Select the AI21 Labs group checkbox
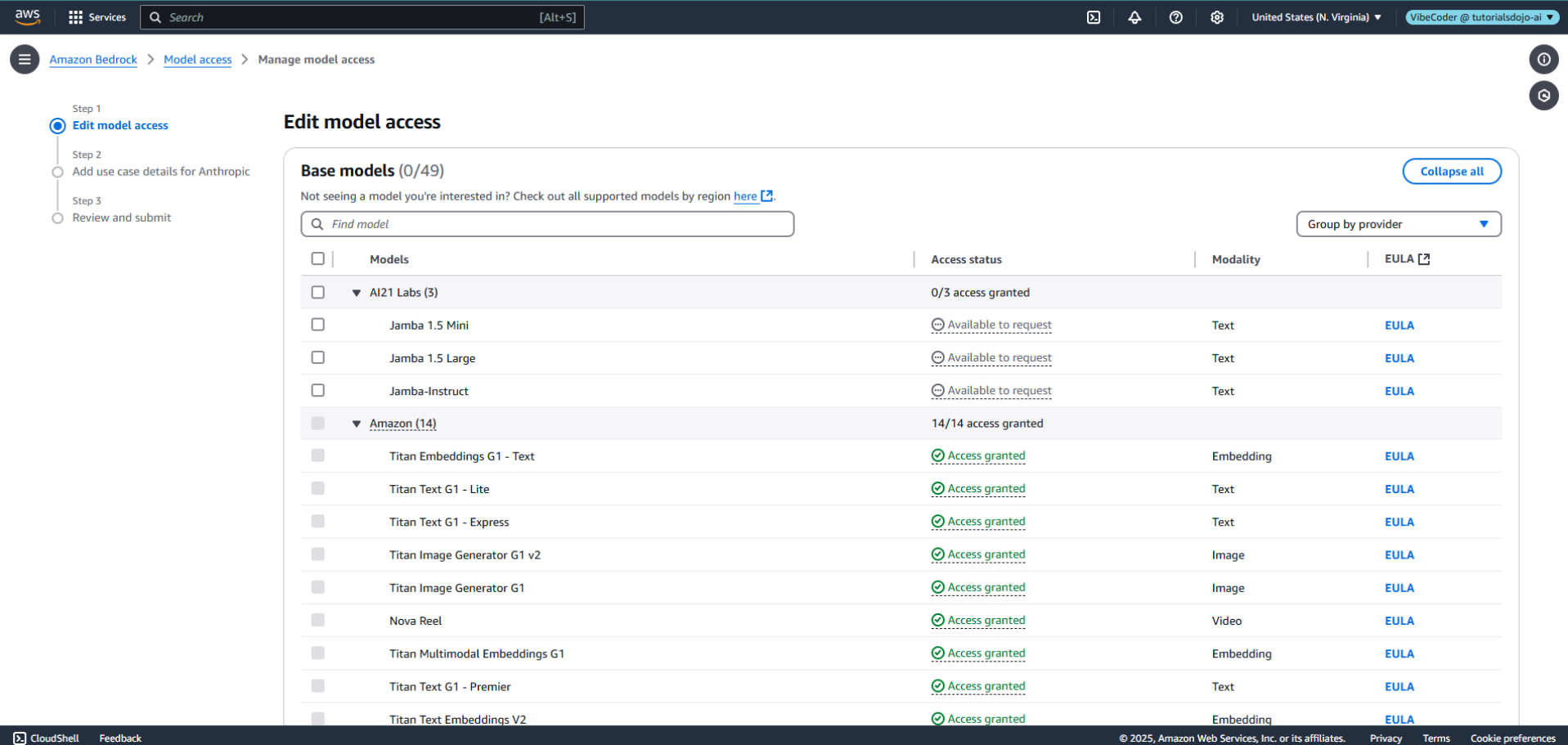This screenshot has width=1568, height=745. [x=318, y=292]
